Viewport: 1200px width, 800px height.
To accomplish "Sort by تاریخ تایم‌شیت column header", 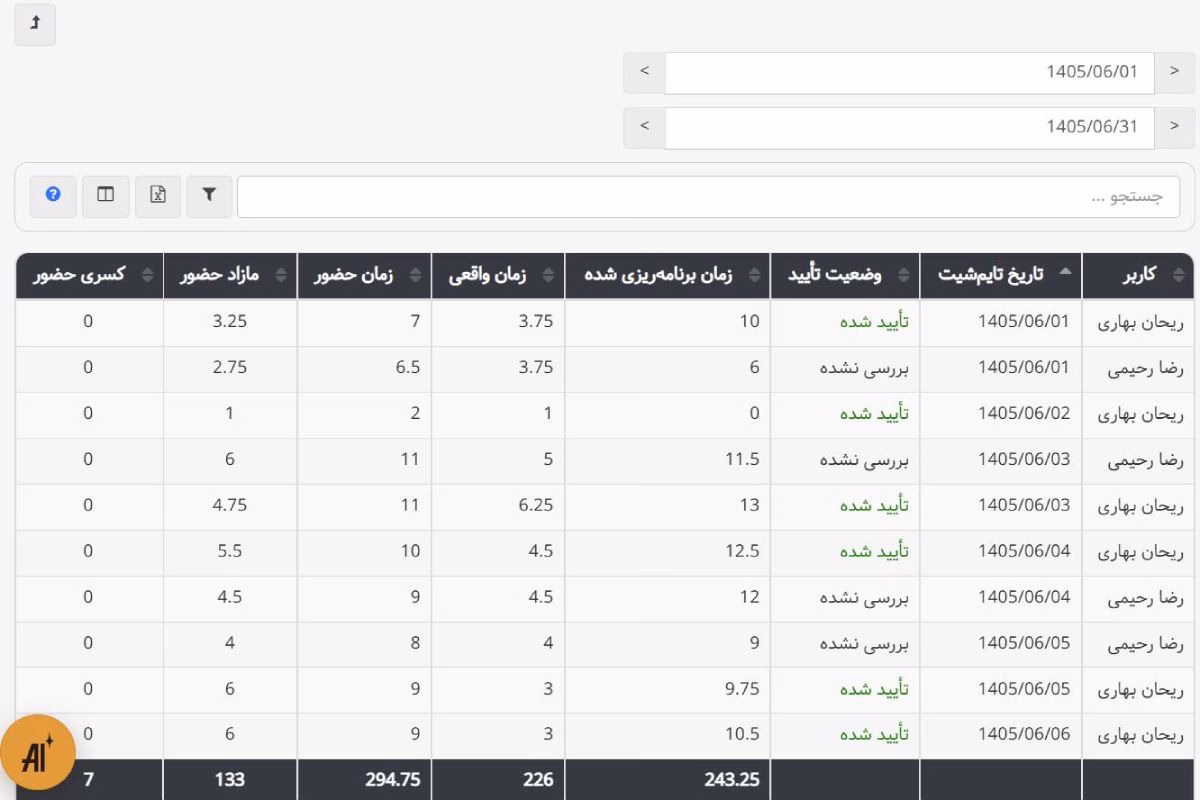I will (1000, 275).
